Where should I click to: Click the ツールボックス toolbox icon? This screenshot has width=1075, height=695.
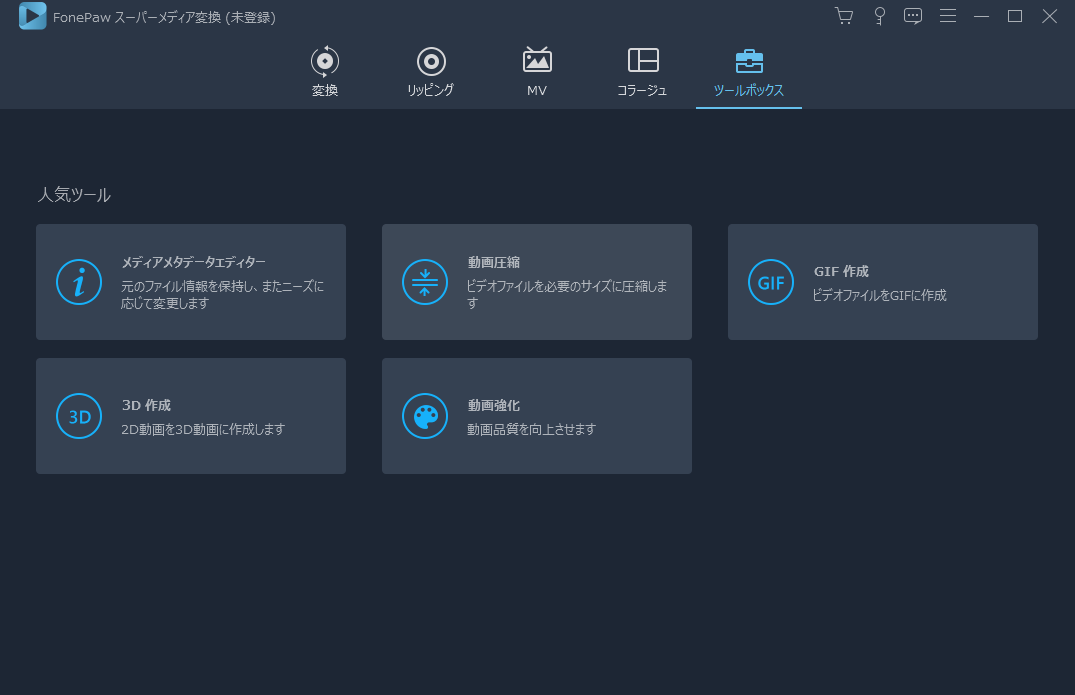tap(749, 60)
